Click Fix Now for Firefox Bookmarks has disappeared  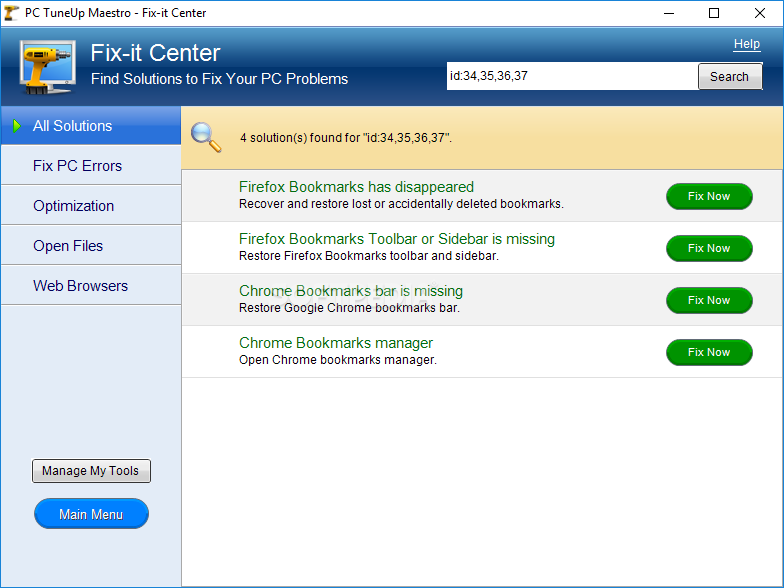pos(709,196)
